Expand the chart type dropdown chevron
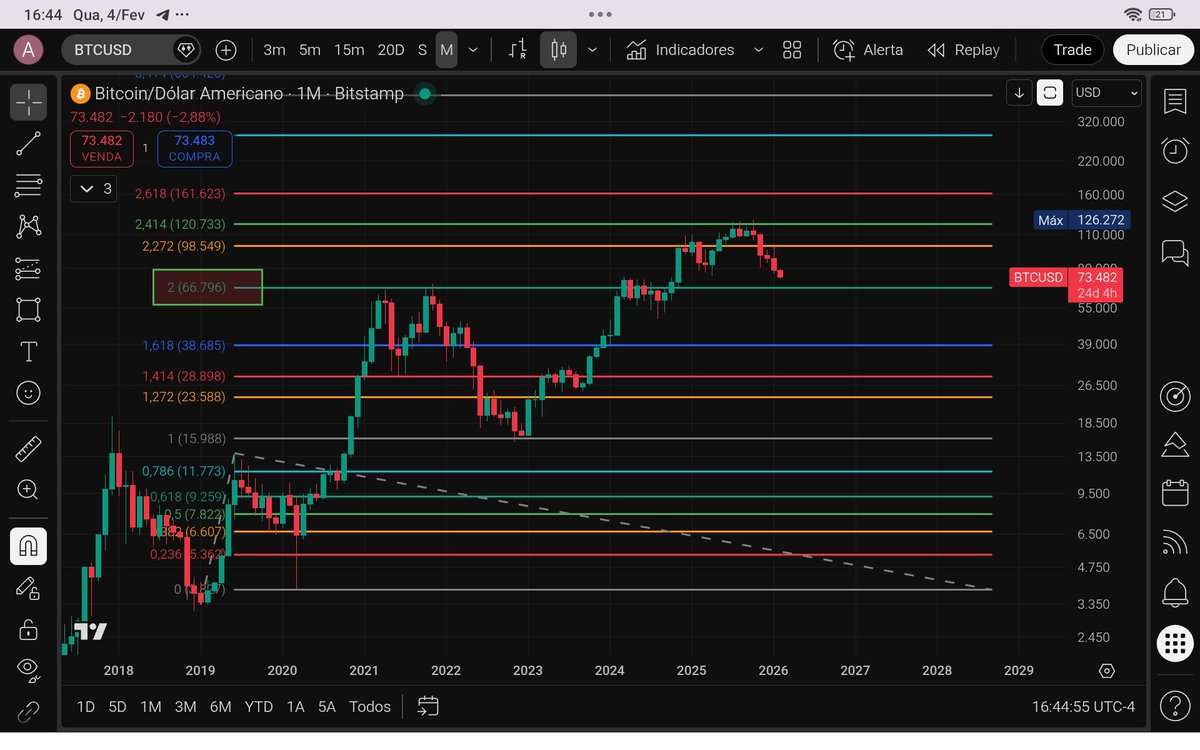Viewport: 1200px width, 750px height. tap(592, 50)
